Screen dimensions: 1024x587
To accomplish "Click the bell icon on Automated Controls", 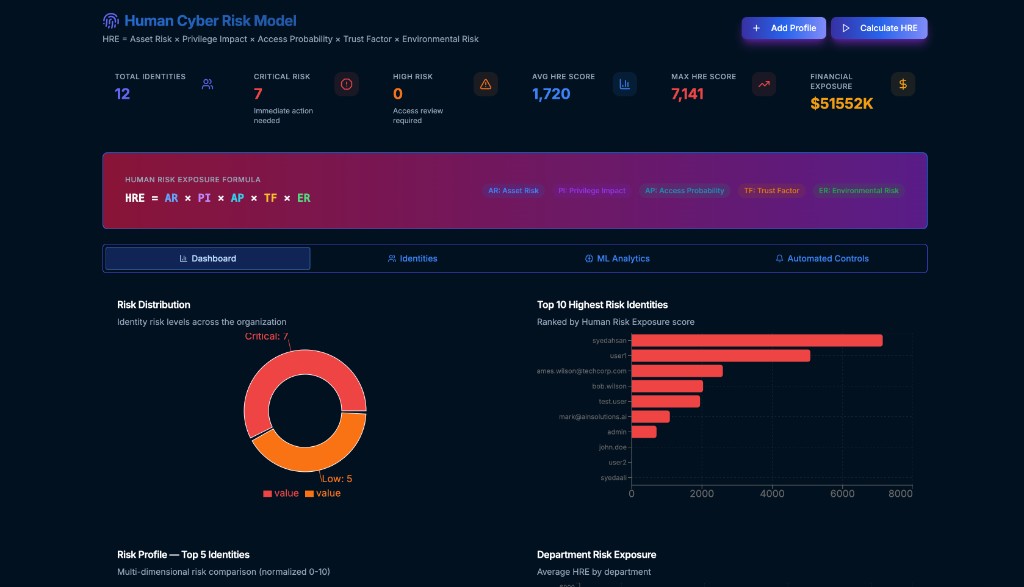I will 779,259.
